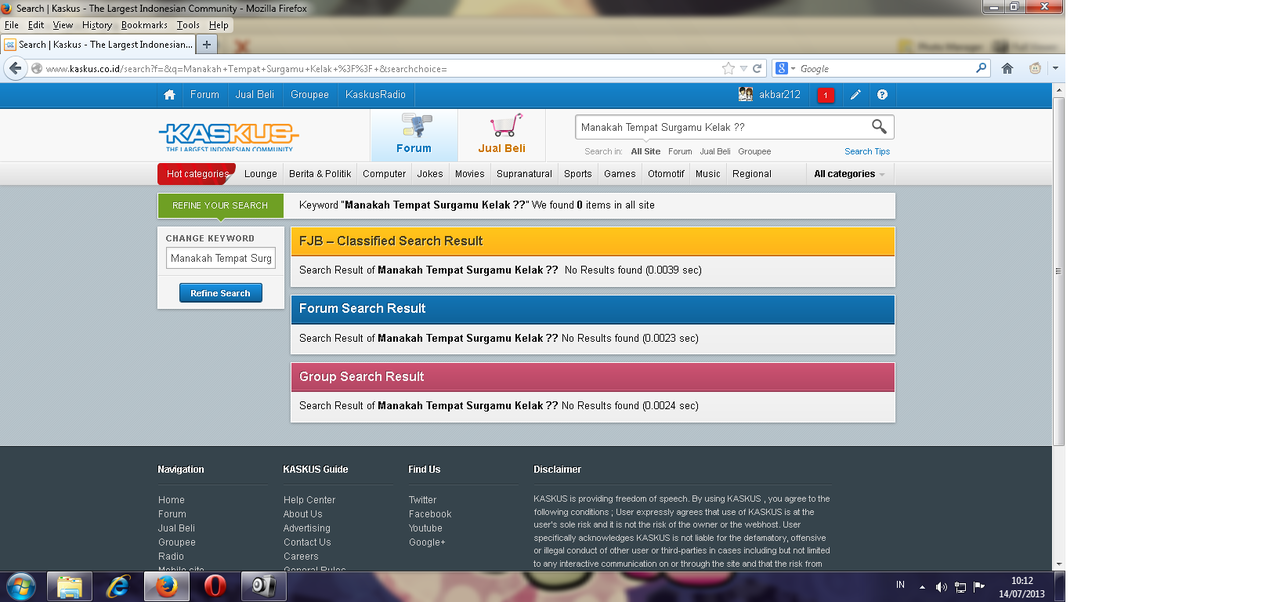Go back with Firefox back arrow

[x=15, y=68]
